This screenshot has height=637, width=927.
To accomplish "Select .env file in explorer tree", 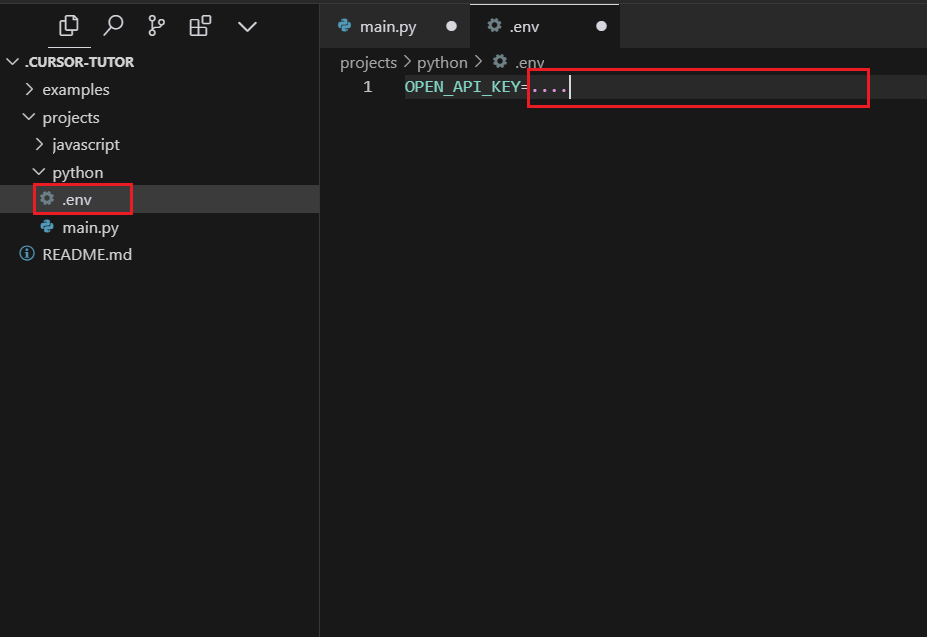I will (160, 199).
